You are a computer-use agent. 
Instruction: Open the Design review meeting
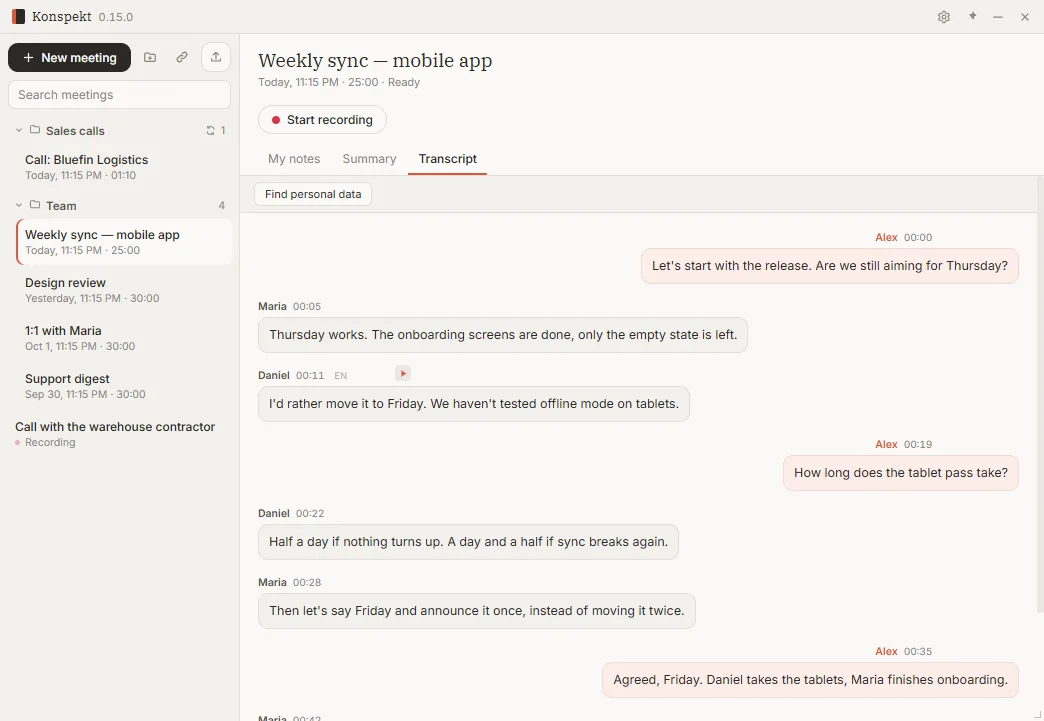pyautogui.click(x=124, y=290)
